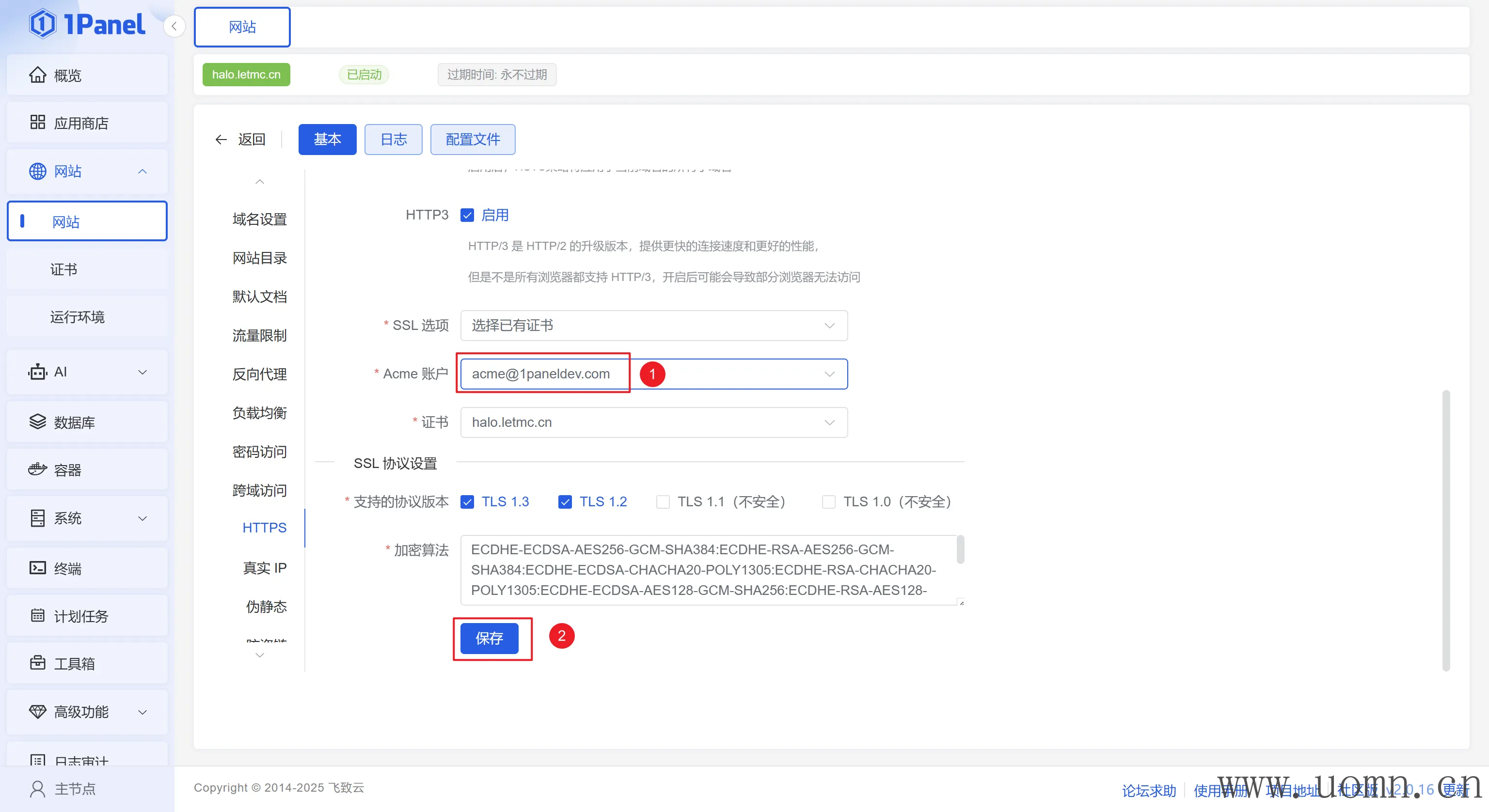The width and height of the screenshot is (1489, 812).
Task: Disable the HTTP3 启用 checkbox
Action: coord(467,215)
